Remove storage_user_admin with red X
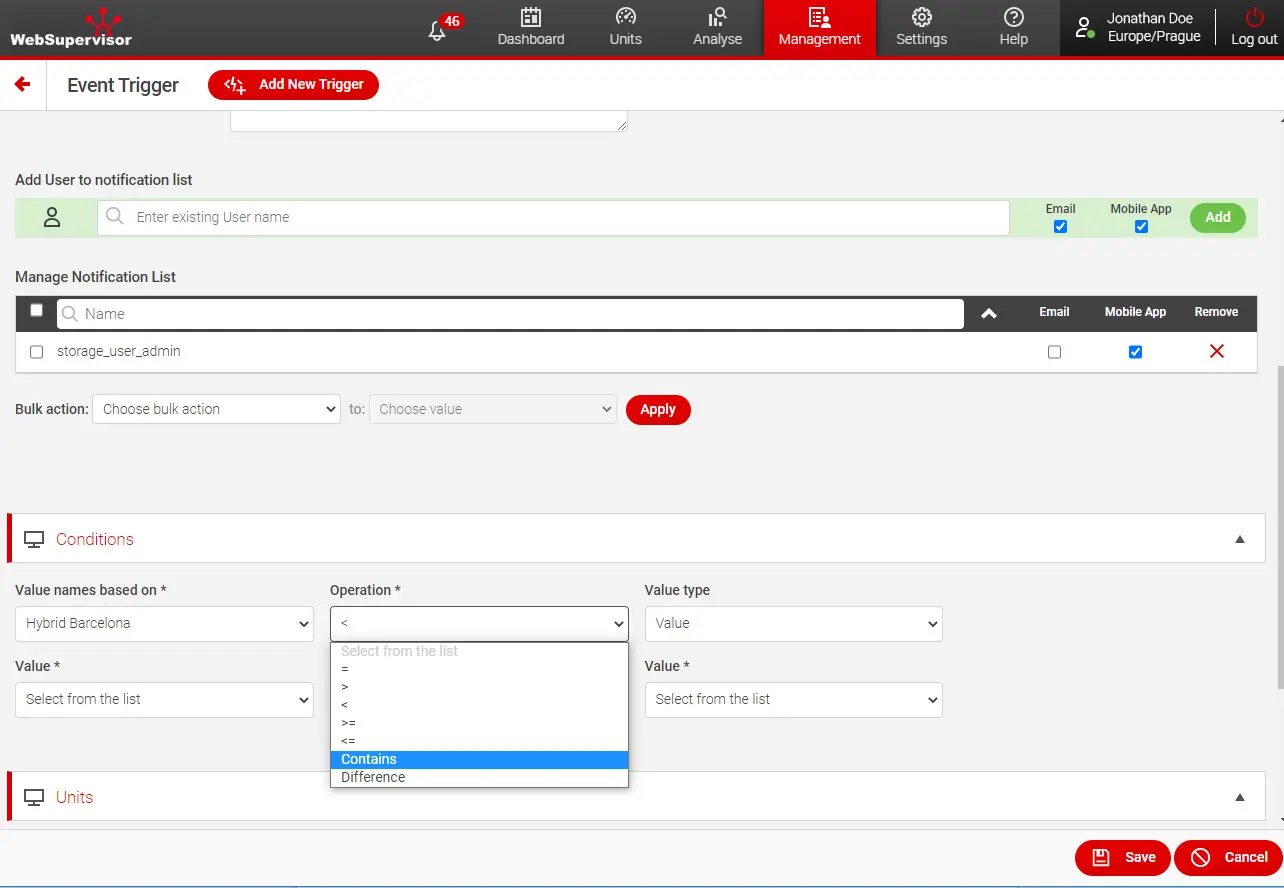 pyautogui.click(x=1216, y=352)
